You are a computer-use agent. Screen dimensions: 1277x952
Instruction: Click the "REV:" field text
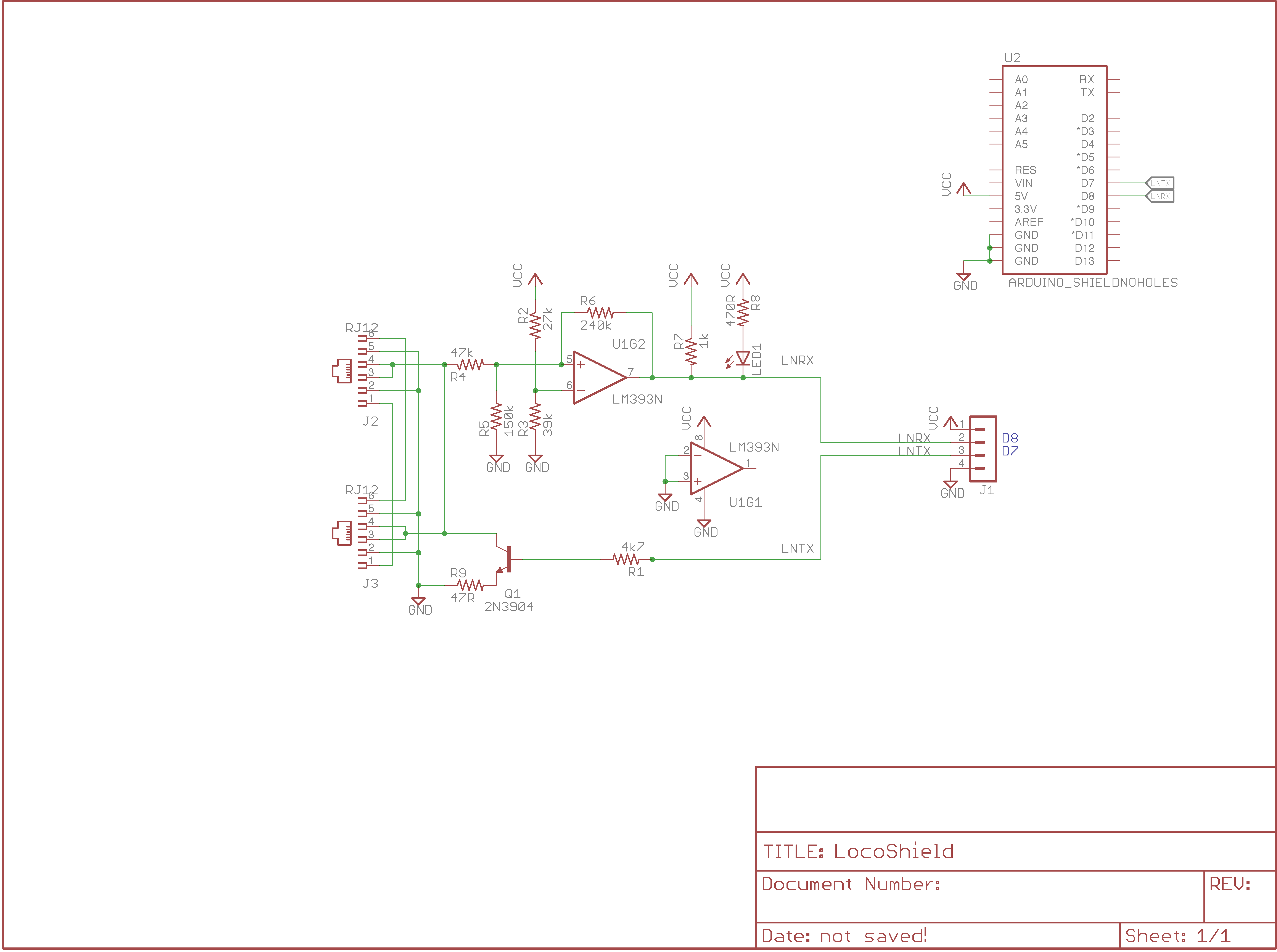coord(1230,885)
